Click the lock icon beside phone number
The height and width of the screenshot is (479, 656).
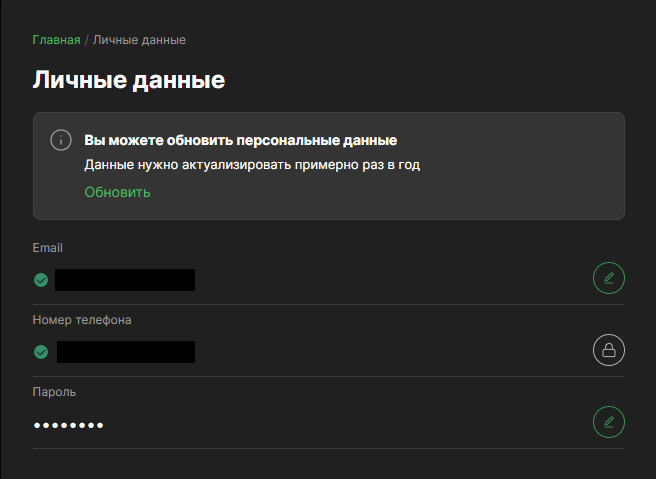click(x=608, y=349)
